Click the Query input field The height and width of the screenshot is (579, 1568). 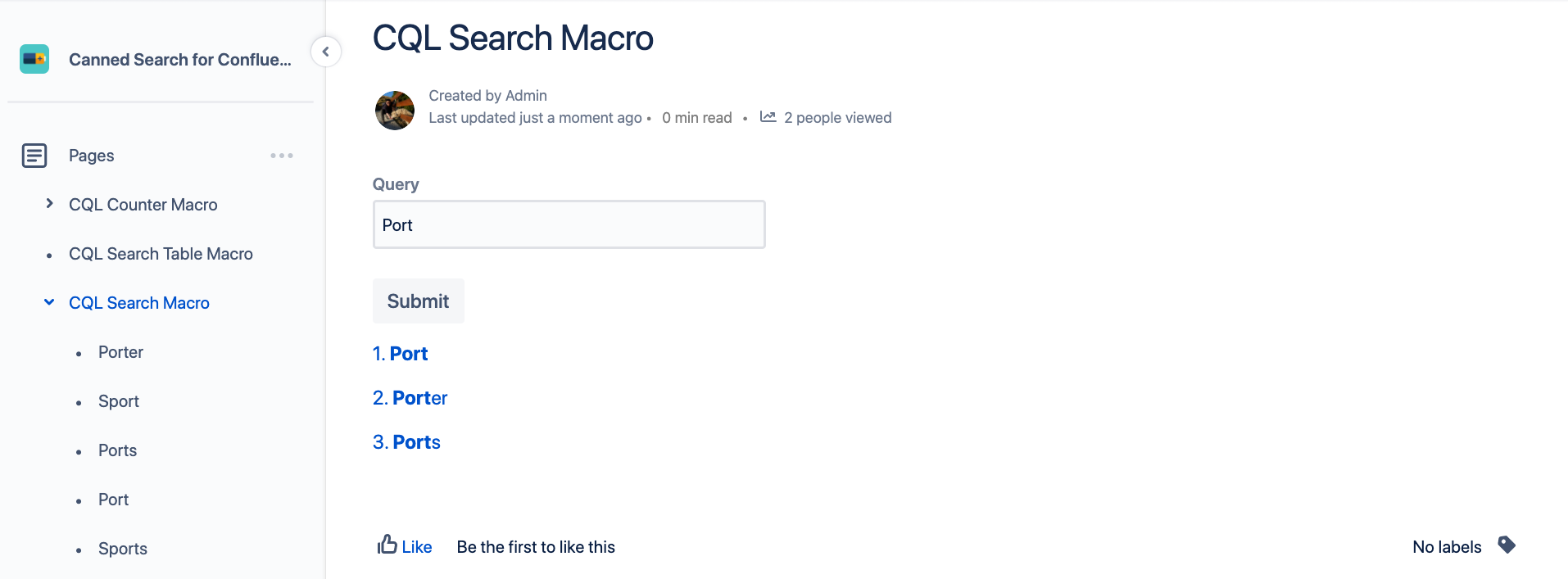click(569, 224)
